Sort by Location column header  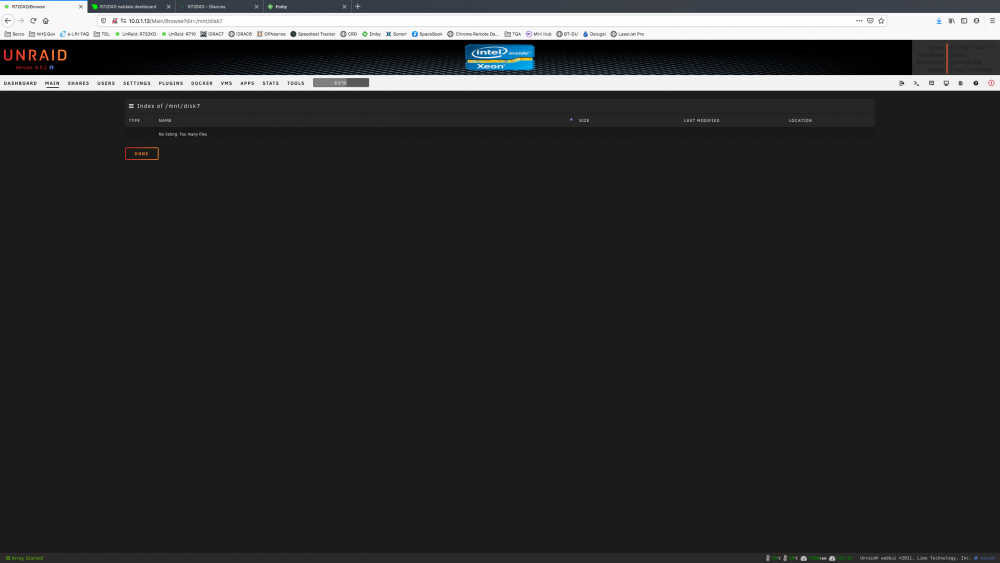pyautogui.click(x=800, y=120)
